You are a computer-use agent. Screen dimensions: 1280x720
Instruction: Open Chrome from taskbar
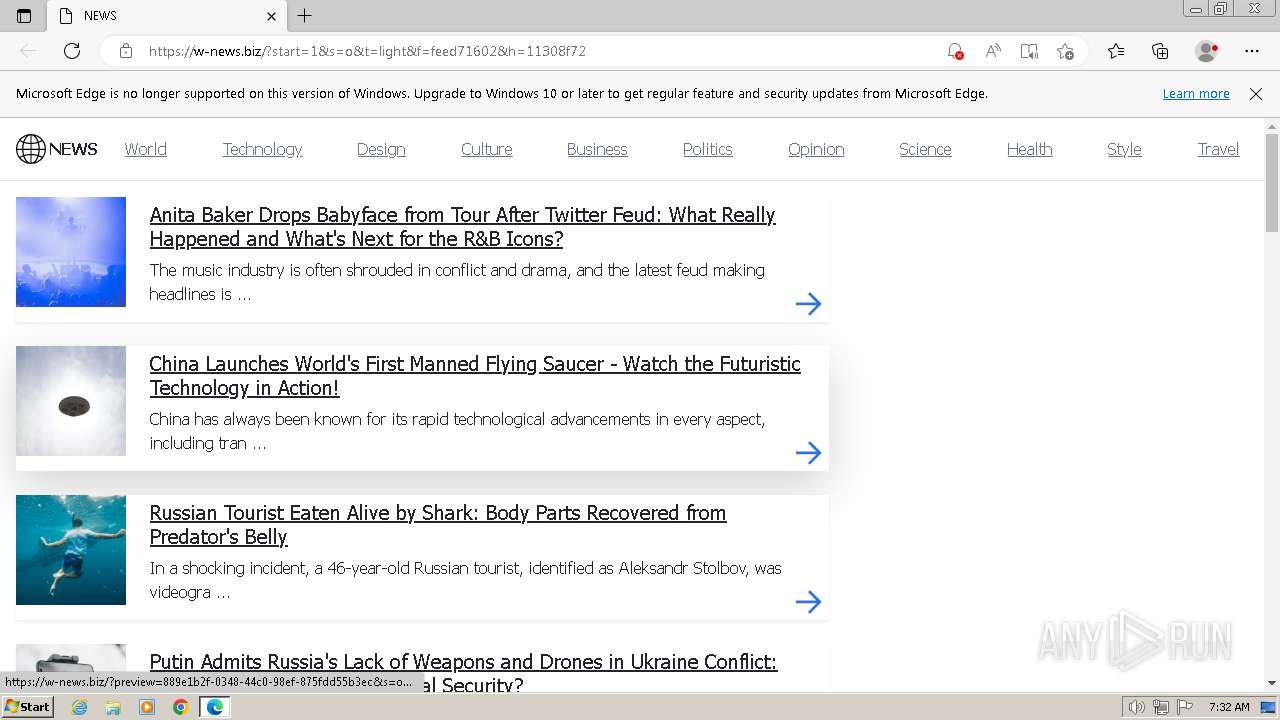(x=181, y=707)
